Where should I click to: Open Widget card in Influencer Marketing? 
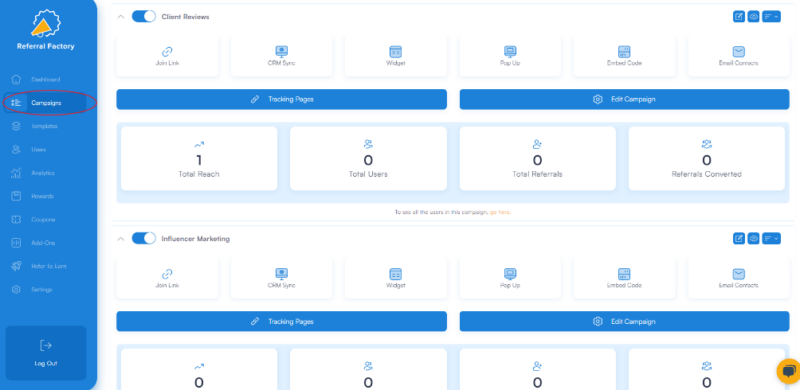395,278
